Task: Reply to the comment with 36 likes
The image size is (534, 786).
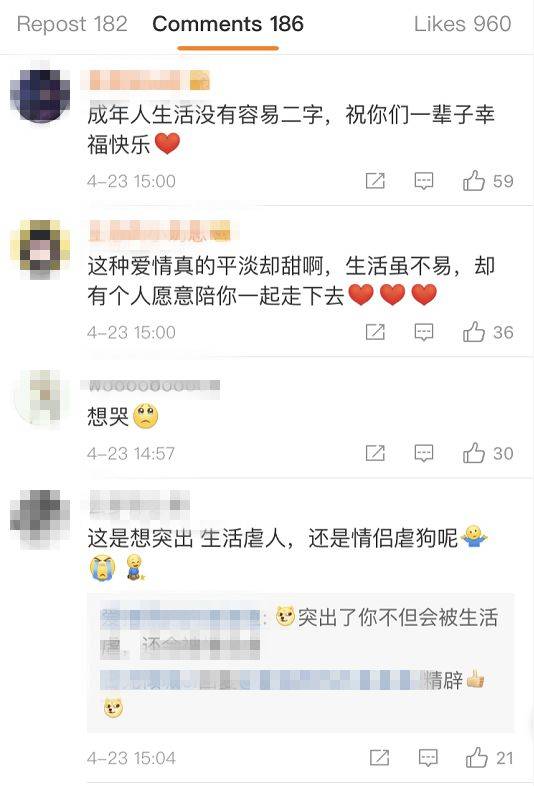Action: coord(424,332)
